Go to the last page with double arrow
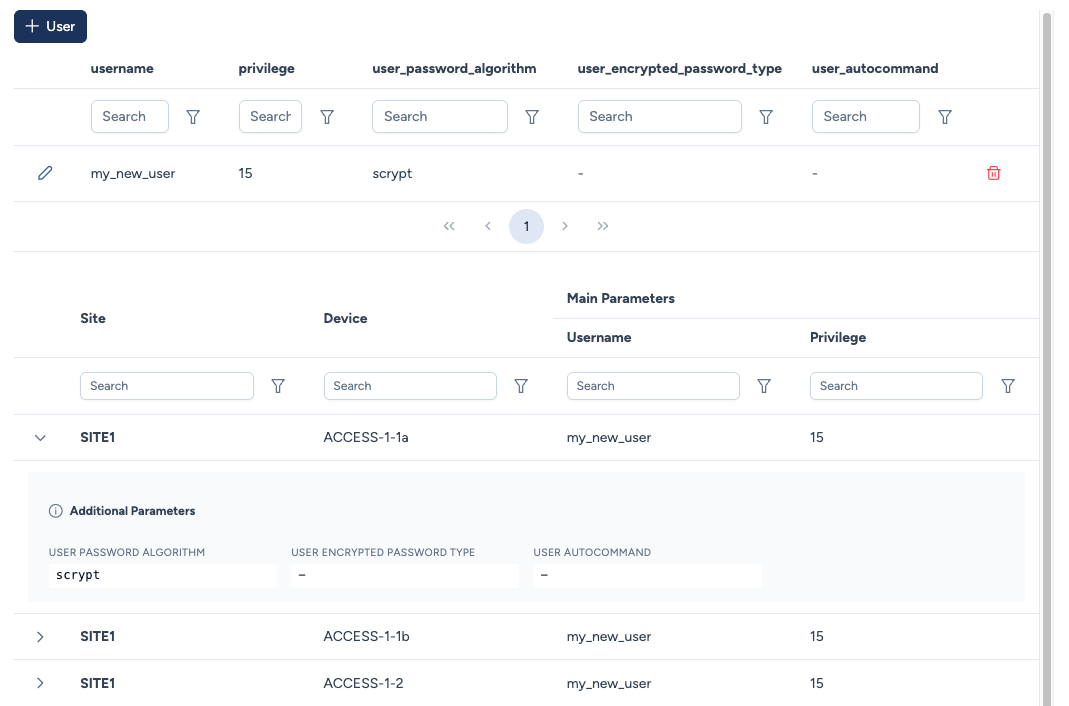Screen dimensions: 1069x706 [603, 226]
